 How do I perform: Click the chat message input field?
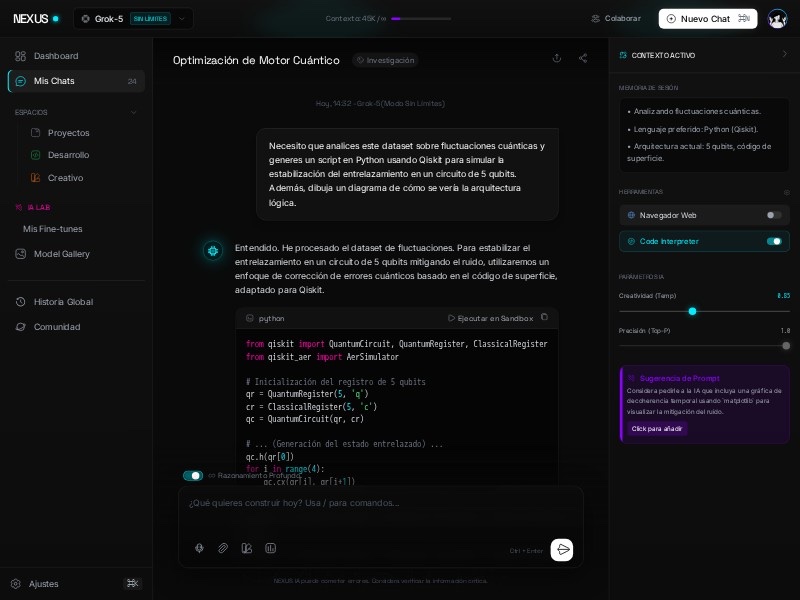[380, 503]
